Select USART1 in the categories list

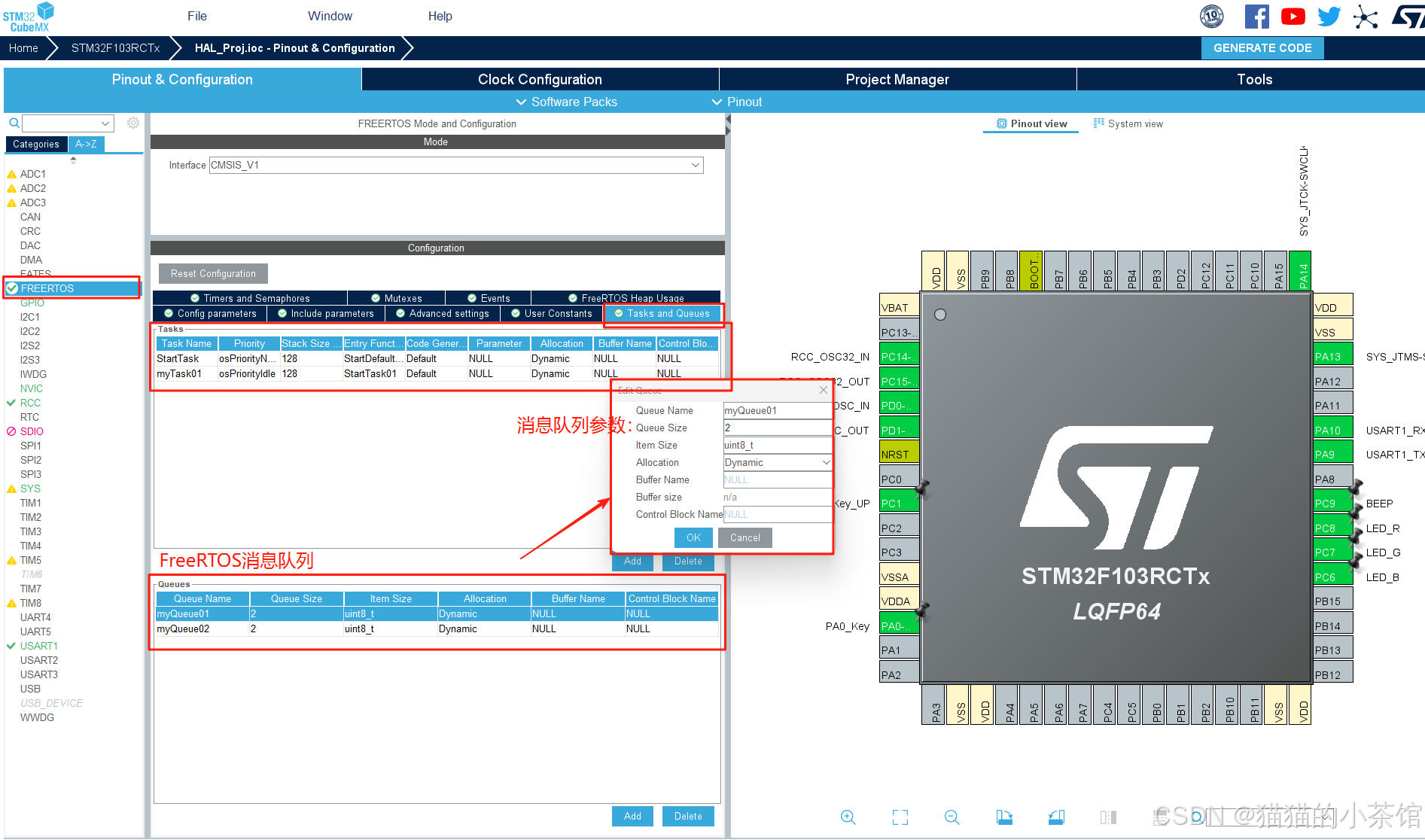(x=38, y=646)
